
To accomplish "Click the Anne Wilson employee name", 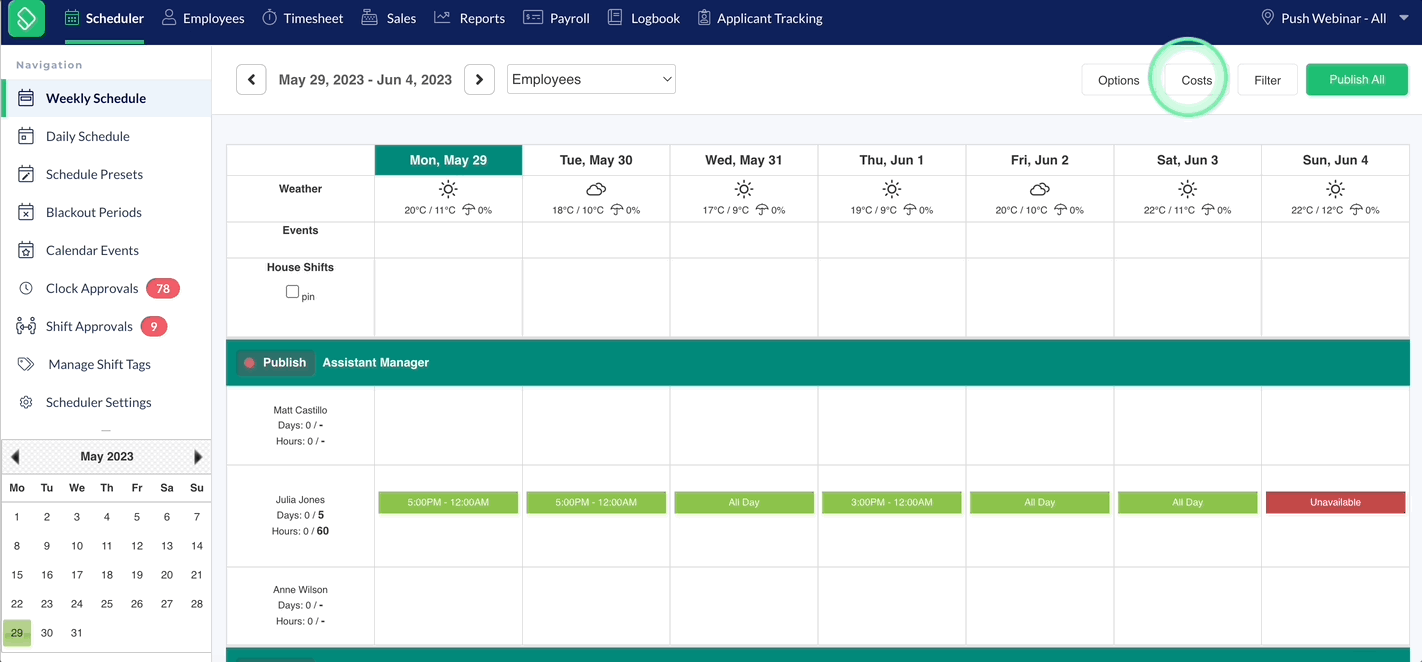I will click(x=300, y=590).
